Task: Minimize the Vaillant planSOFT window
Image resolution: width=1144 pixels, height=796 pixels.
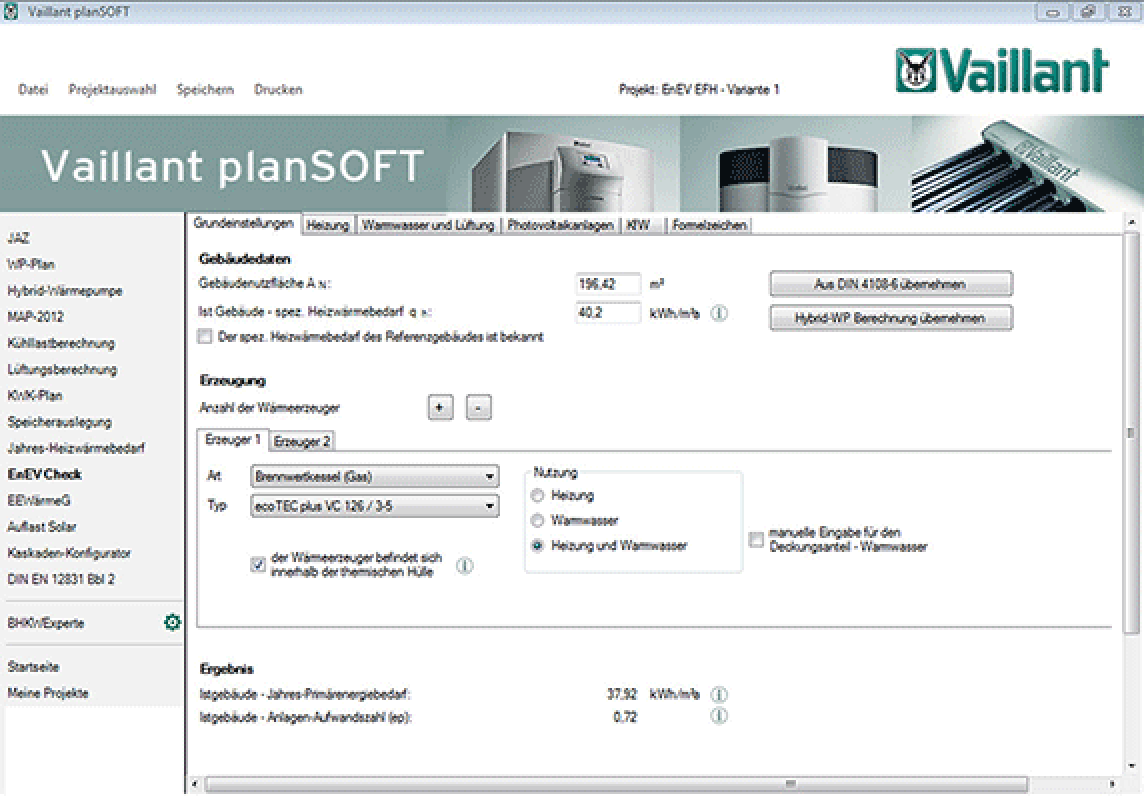Action: (1053, 12)
